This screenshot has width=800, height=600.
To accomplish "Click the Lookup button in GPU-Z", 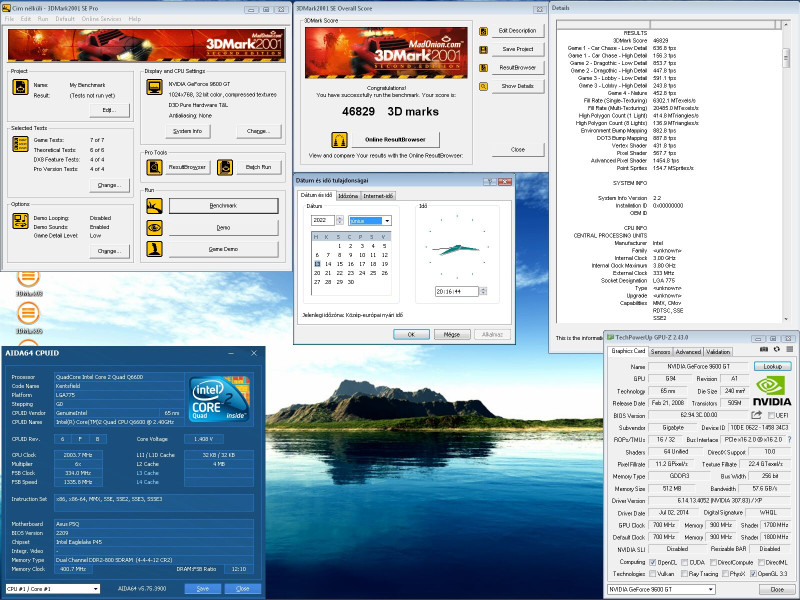I will [x=773, y=366].
